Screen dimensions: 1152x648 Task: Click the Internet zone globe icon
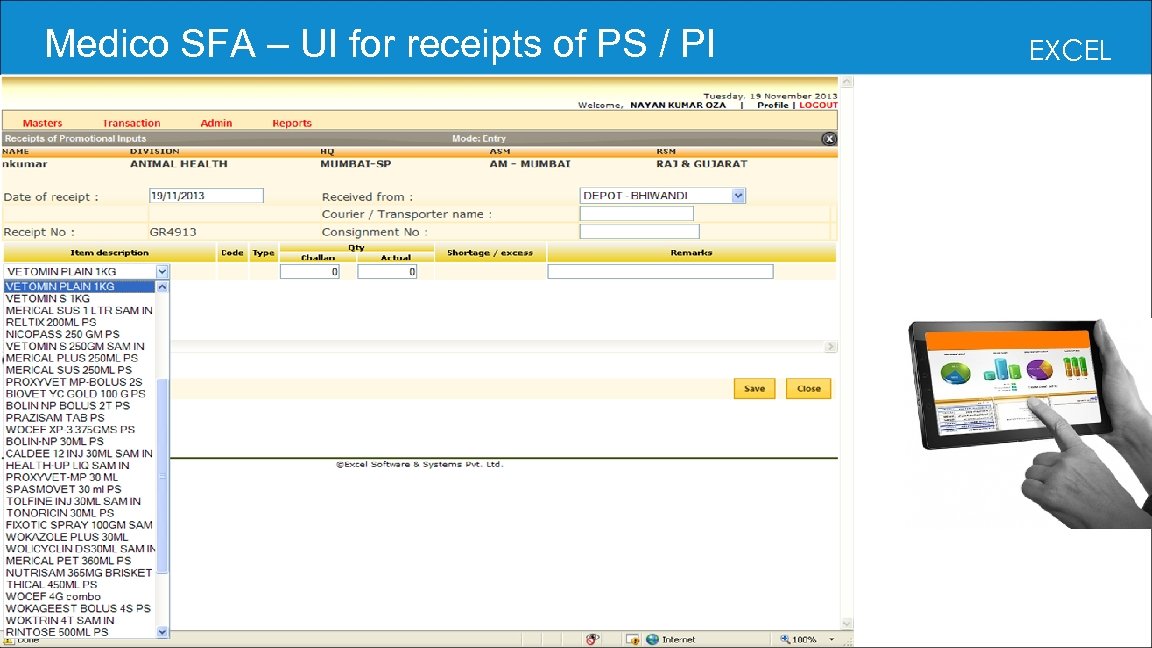tap(652, 638)
